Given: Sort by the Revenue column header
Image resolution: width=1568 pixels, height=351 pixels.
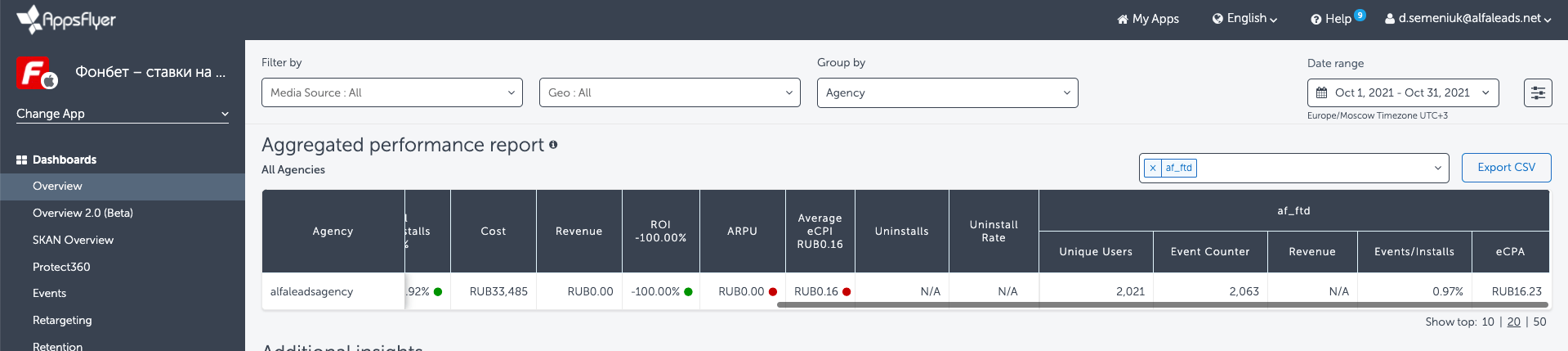Looking at the screenshot, I should click(579, 232).
